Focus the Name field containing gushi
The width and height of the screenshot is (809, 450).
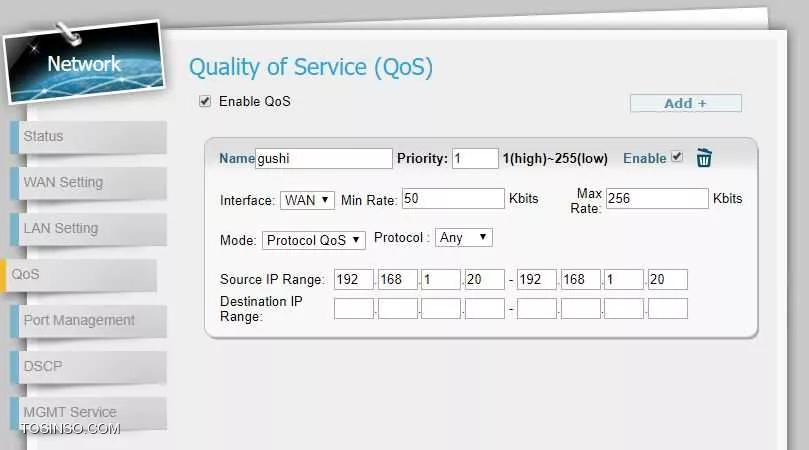323,158
